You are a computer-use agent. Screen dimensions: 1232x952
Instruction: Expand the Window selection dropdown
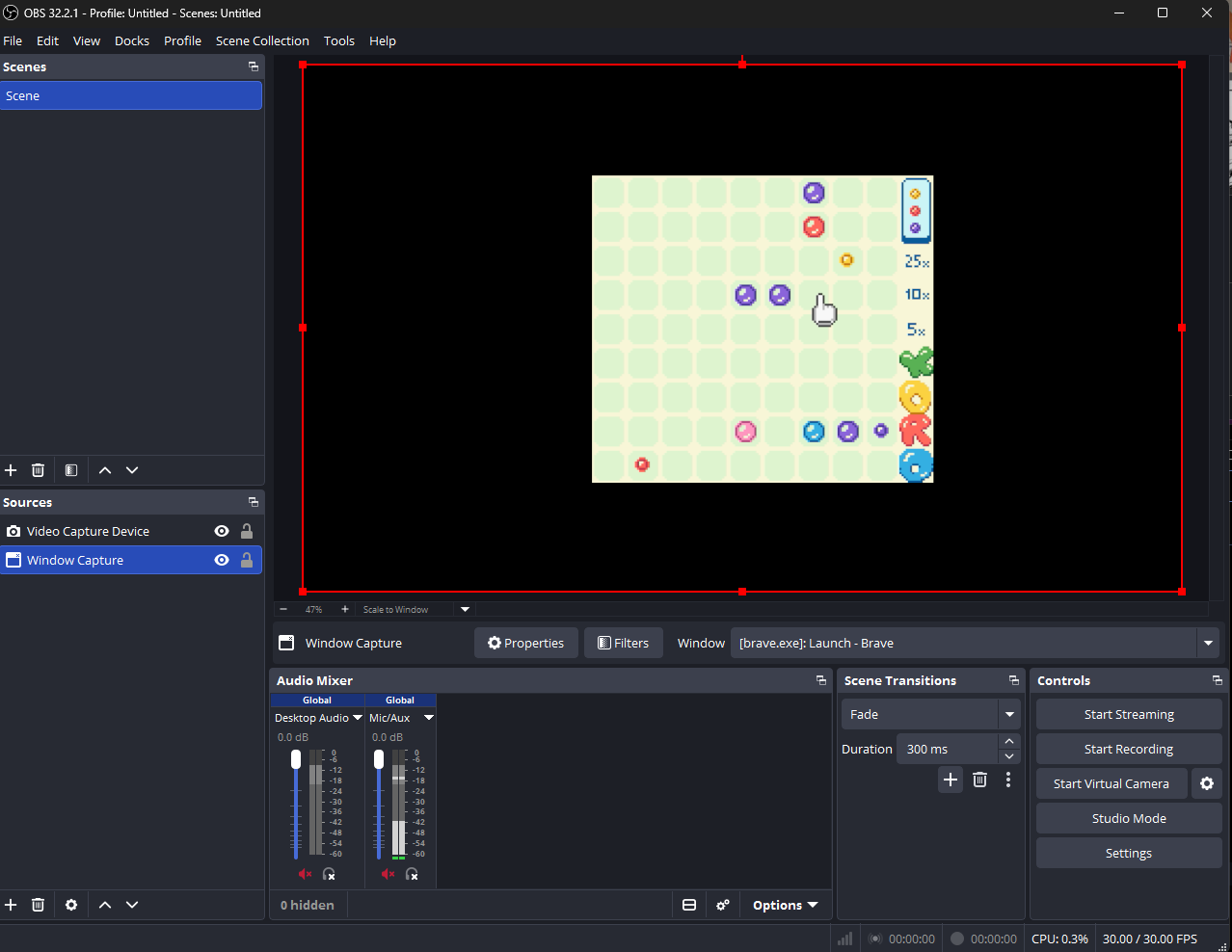coord(1208,643)
